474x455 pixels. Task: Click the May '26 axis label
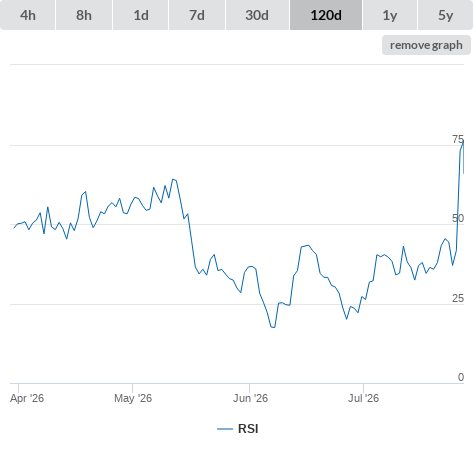(133, 398)
